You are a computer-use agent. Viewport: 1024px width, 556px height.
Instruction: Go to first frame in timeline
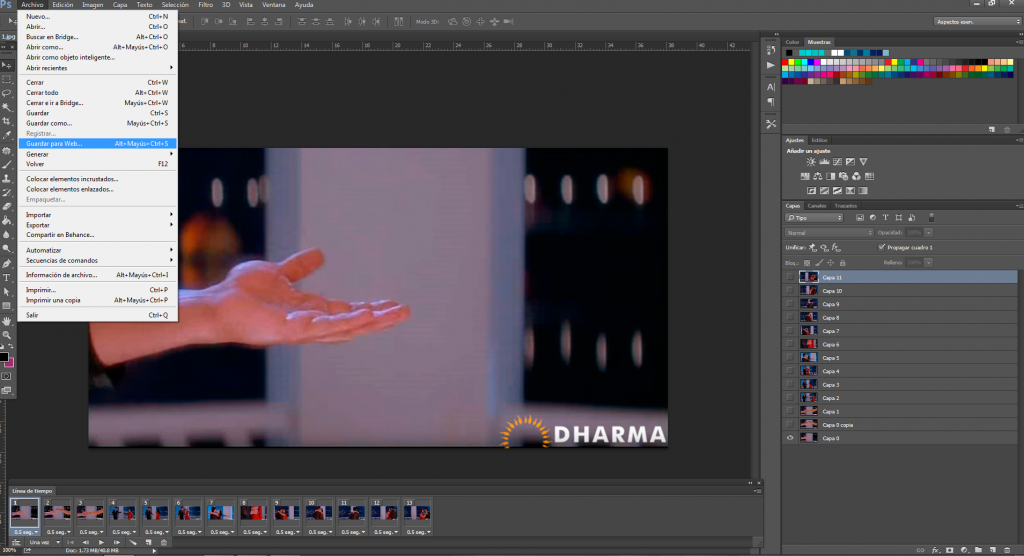70,542
